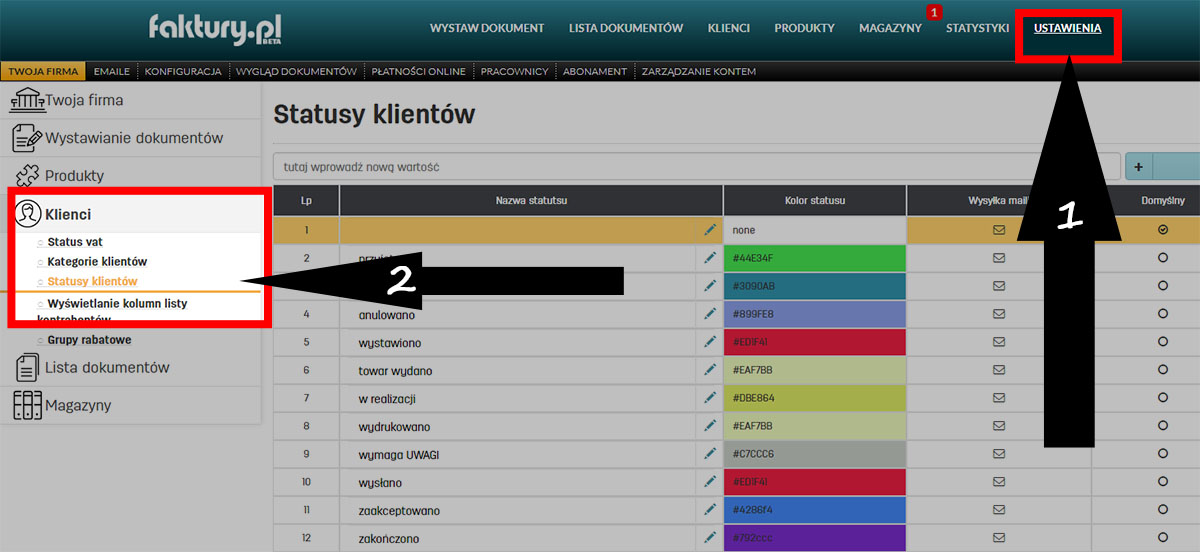
Task: Click envelope icon in the 'wydrukowano' row
Action: click(998, 426)
